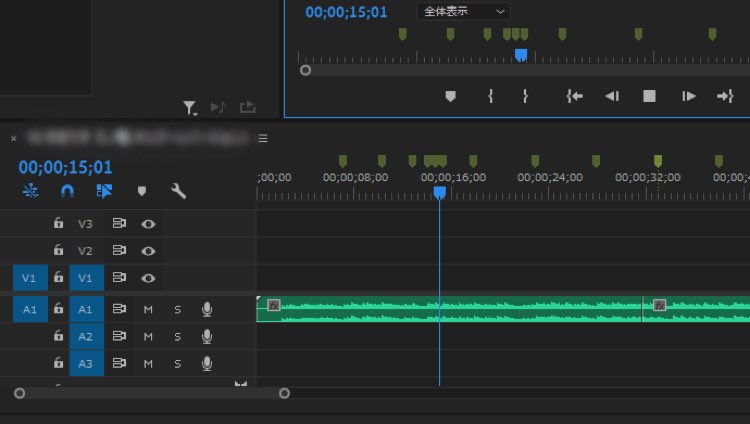Toggle V1 source patching button
This screenshot has height=424, width=750.
30,278
